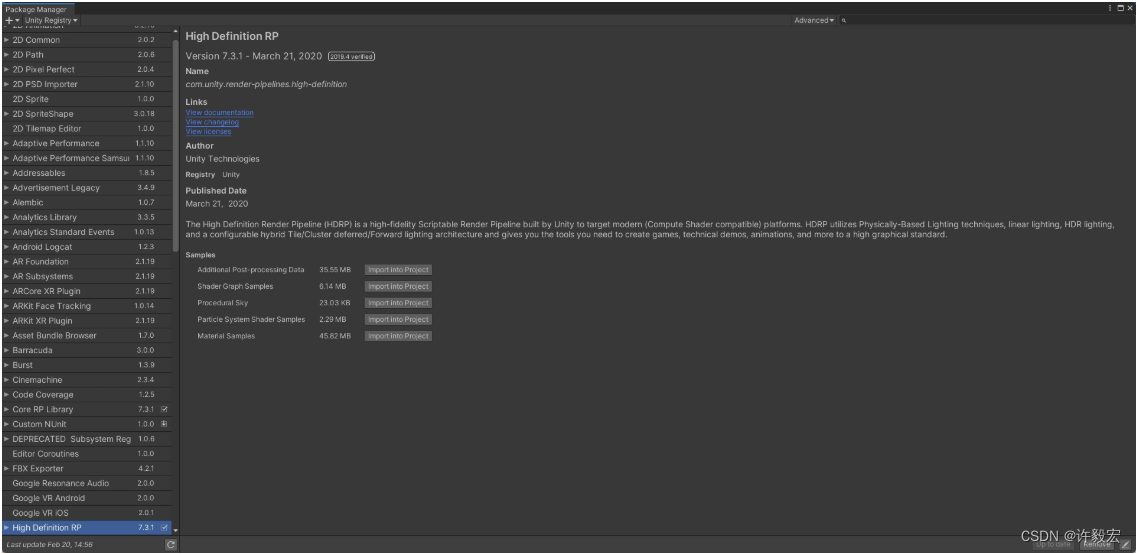Select the Editor Coroutines package
Screen dimensions: 1137x554
click(86, 454)
